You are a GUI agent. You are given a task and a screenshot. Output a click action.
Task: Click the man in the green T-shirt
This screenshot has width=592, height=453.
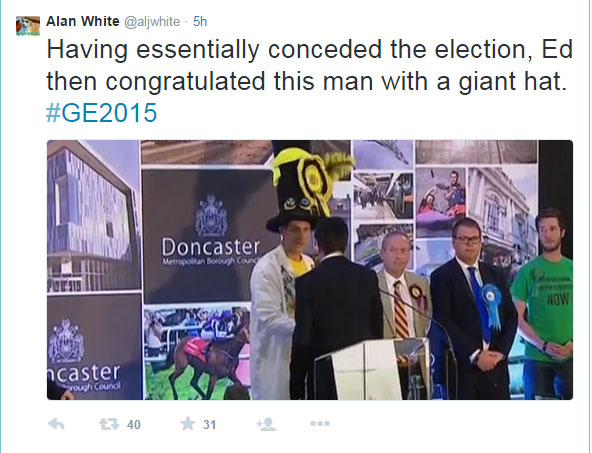pos(542,303)
